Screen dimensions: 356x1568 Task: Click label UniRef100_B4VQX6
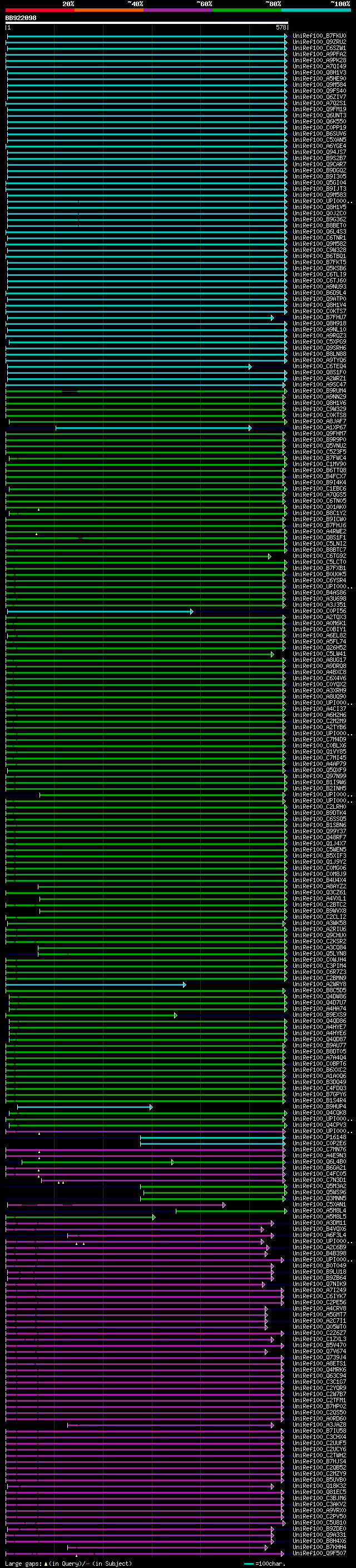click(319, 1229)
